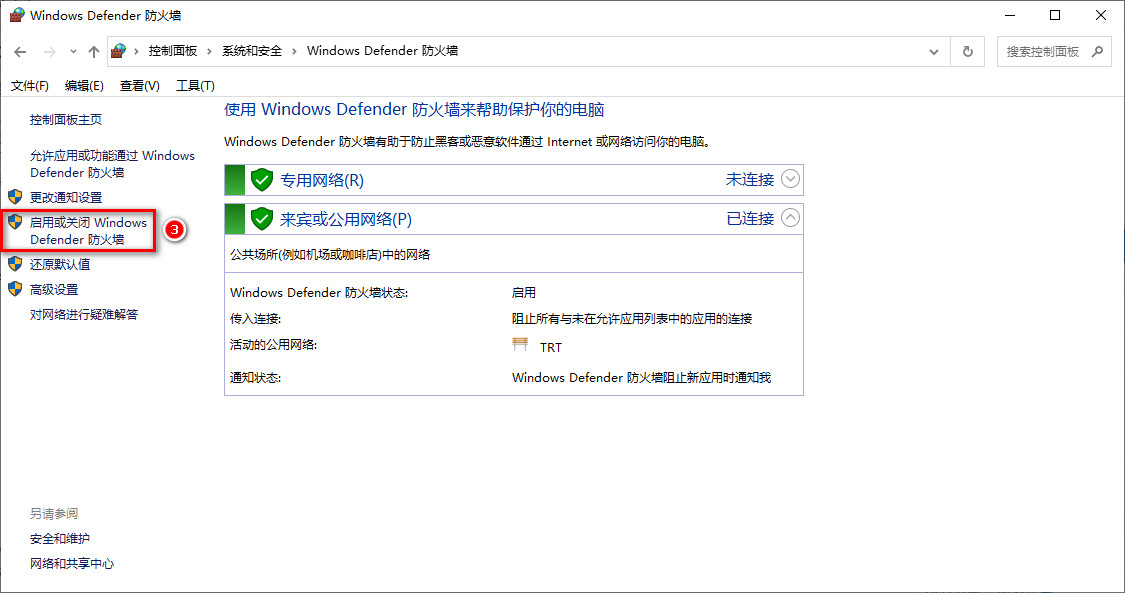Select the TRT network name

point(550,348)
